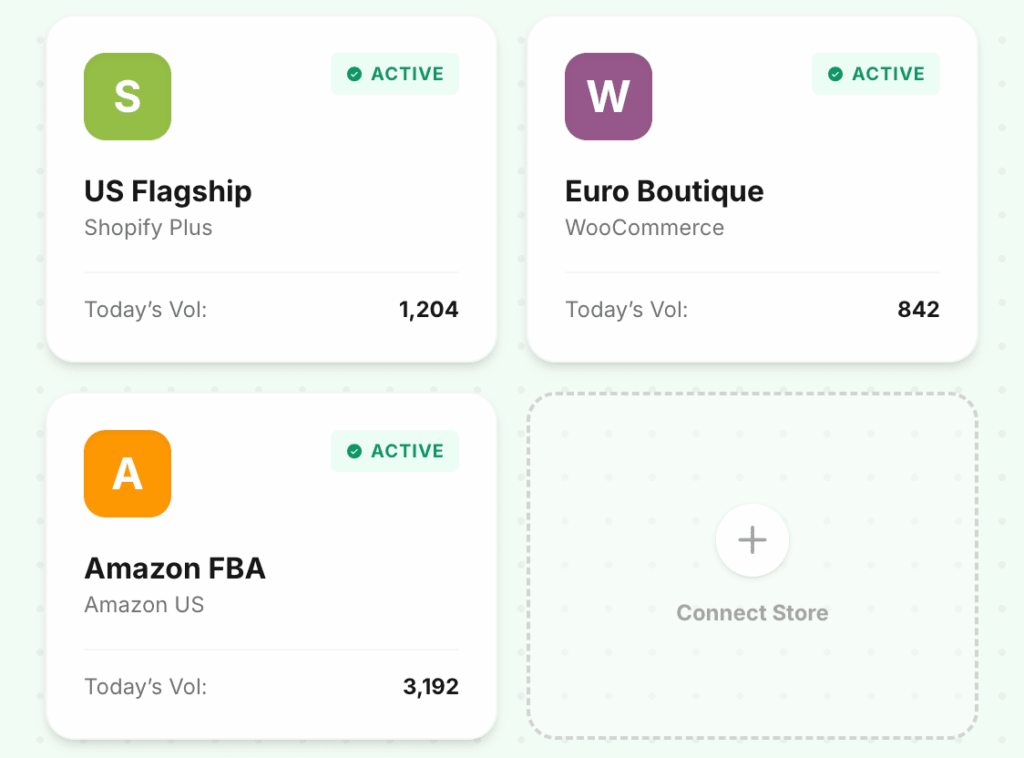Screen dimensions: 1024x758
Task: Click the checkmark in Euro Boutique's Active badge
Action: (835, 74)
